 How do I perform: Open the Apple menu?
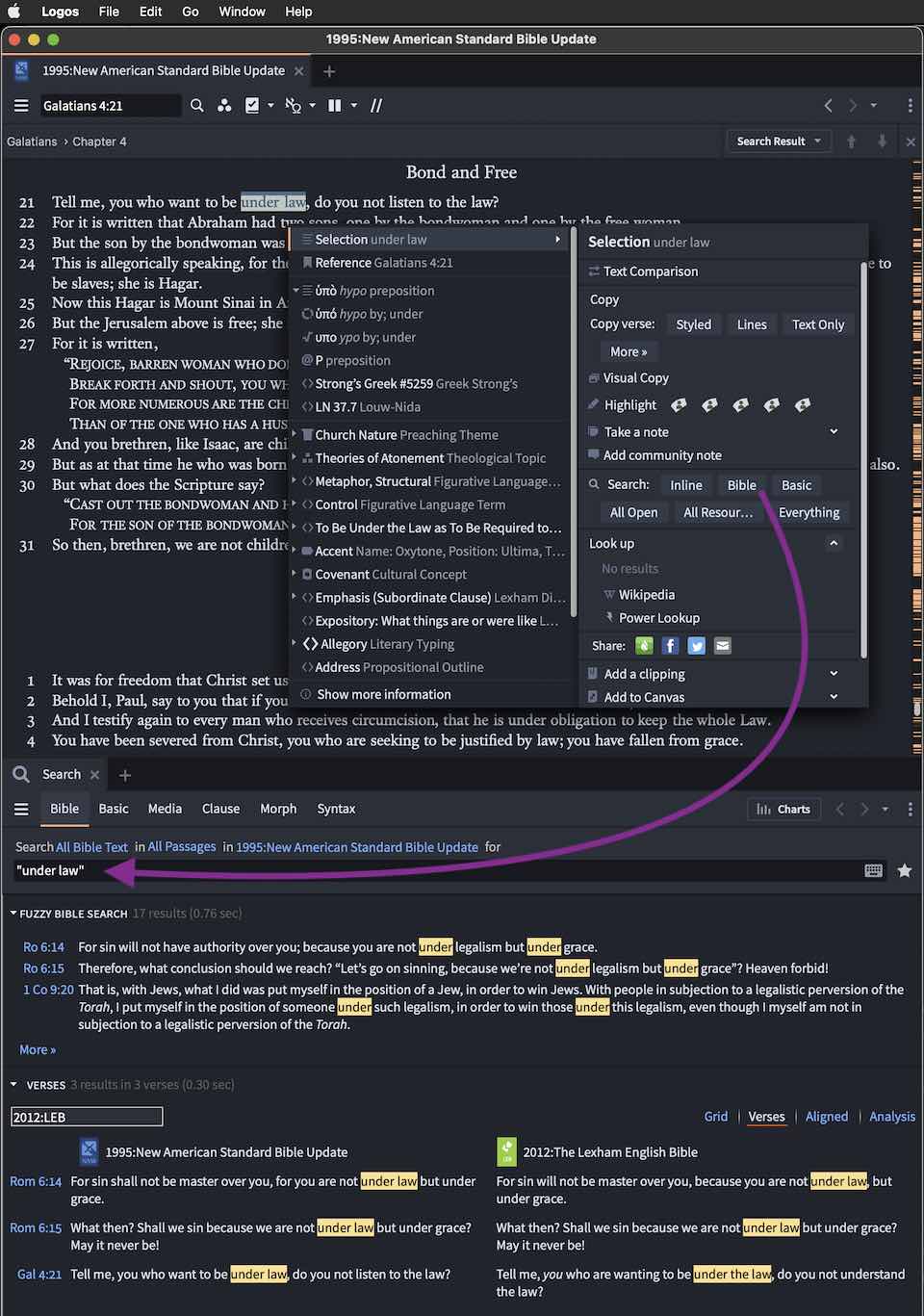click(14, 12)
